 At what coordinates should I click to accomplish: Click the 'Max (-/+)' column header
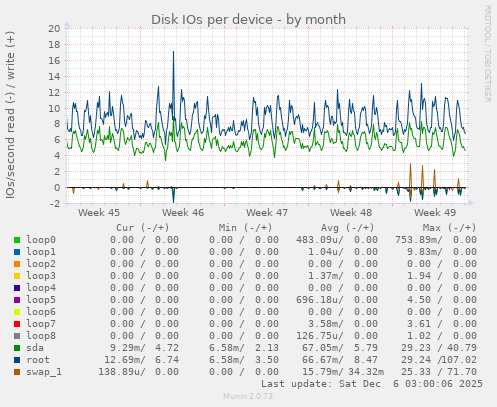[449, 228]
